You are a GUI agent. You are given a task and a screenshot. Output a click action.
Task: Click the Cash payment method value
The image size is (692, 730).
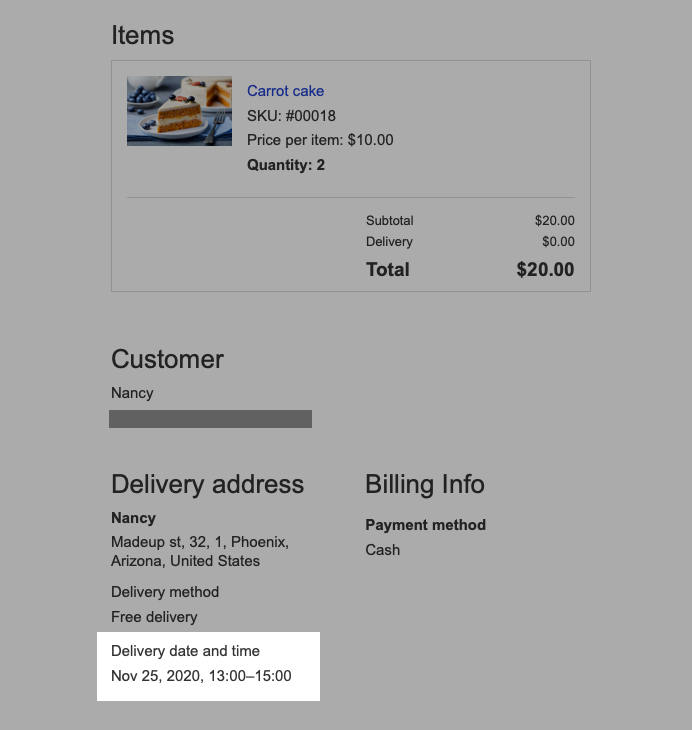382,550
